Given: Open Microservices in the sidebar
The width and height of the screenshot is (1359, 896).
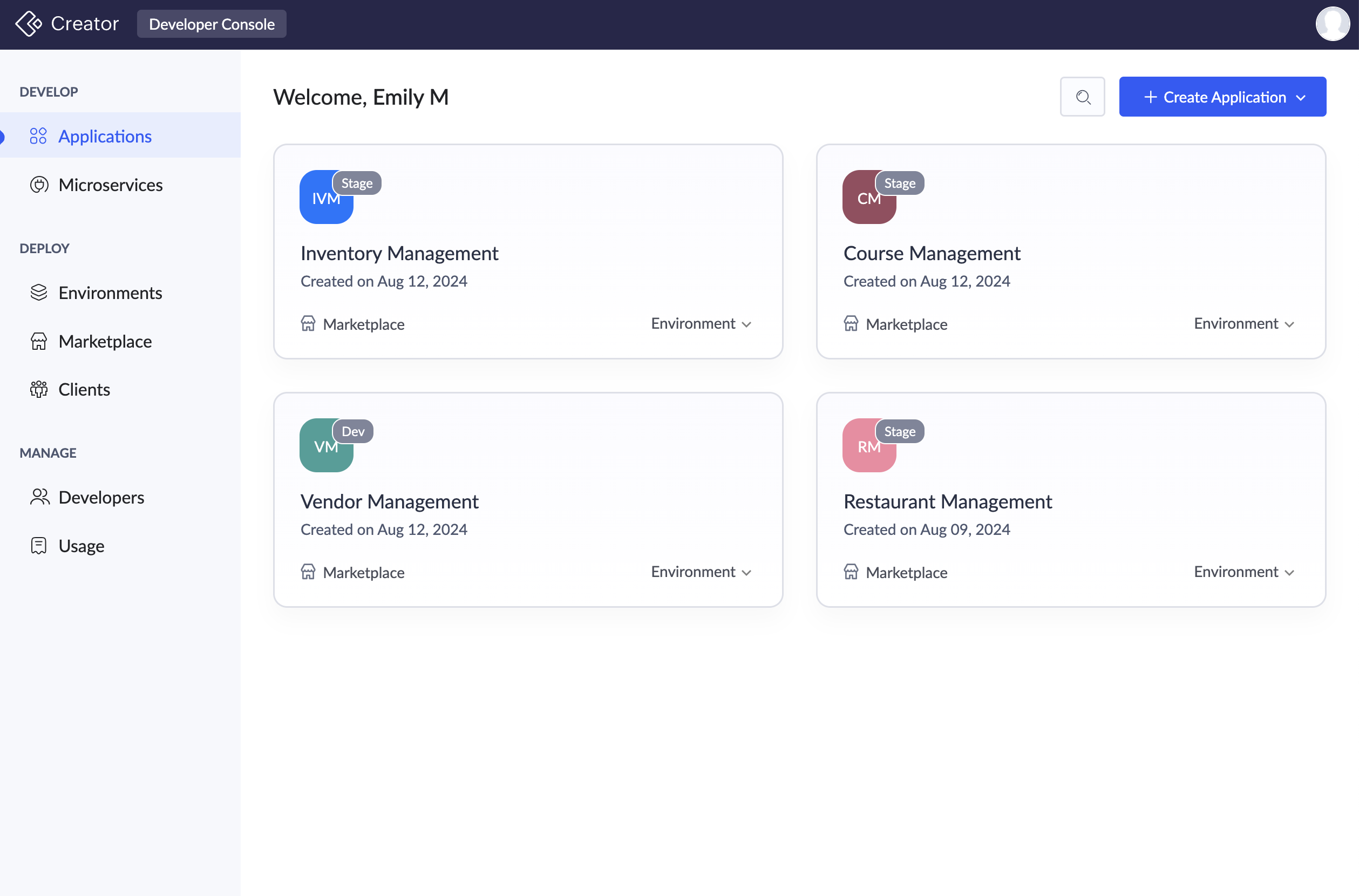Looking at the screenshot, I should [110, 185].
